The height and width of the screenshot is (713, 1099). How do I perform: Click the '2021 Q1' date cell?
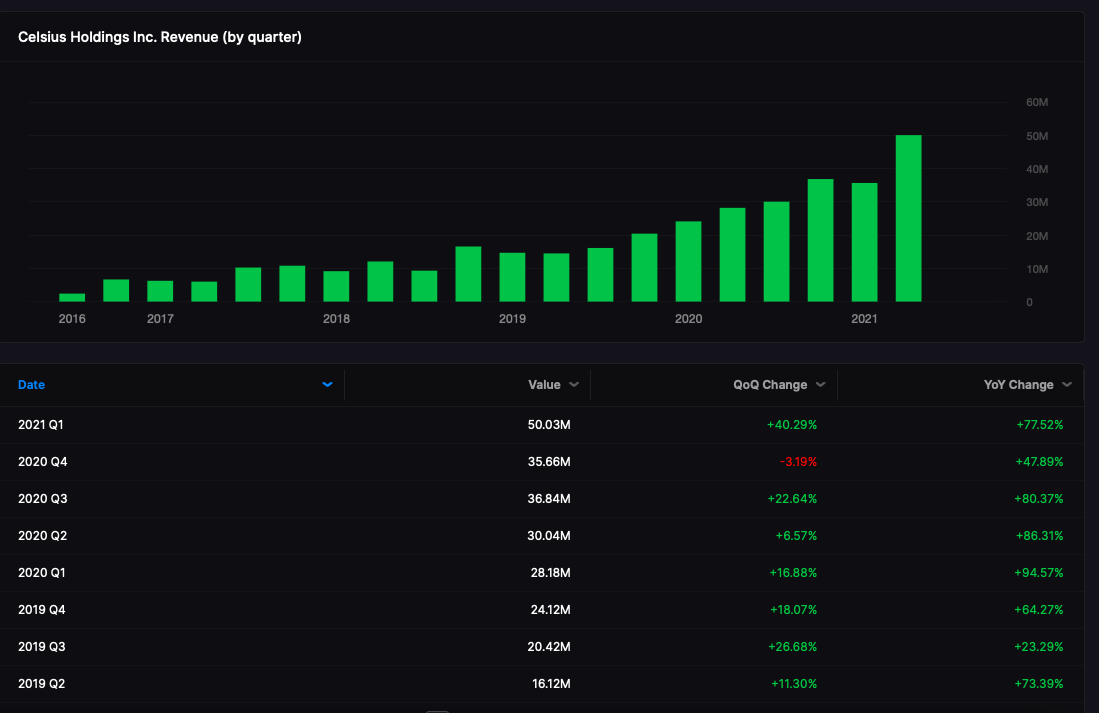coord(41,425)
